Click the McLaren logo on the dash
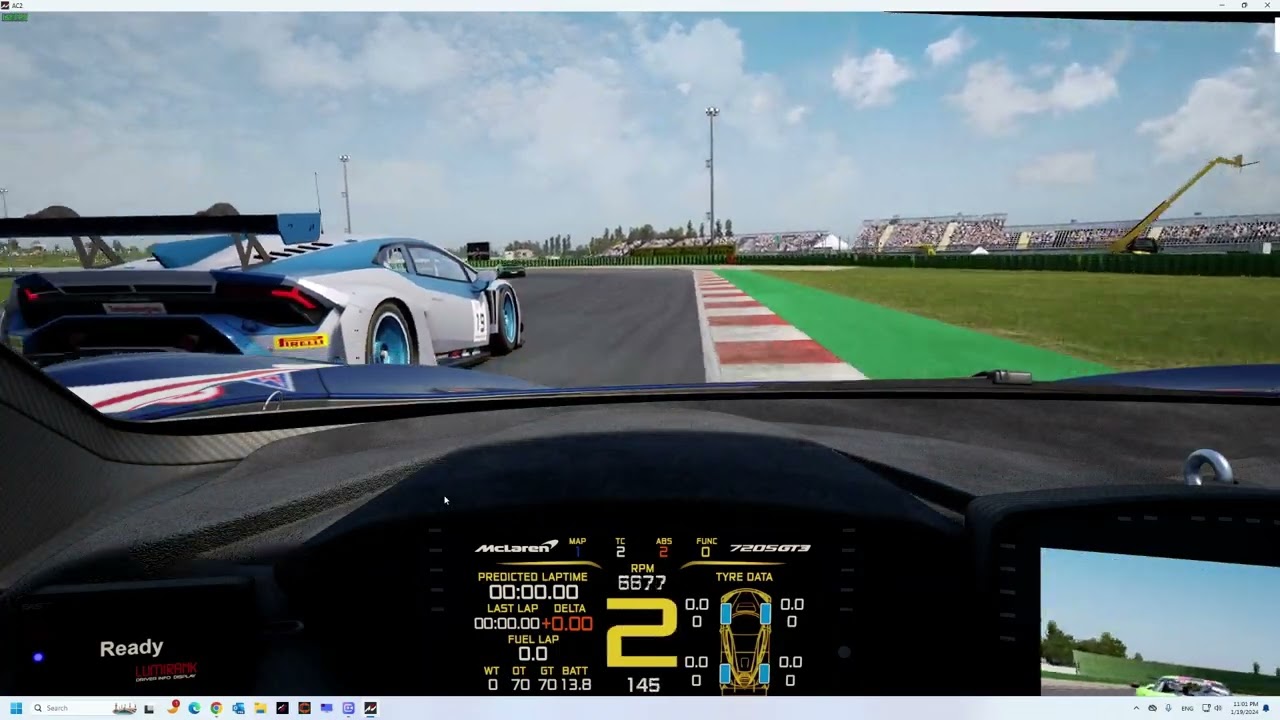 pyautogui.click(x=516, y=547)
